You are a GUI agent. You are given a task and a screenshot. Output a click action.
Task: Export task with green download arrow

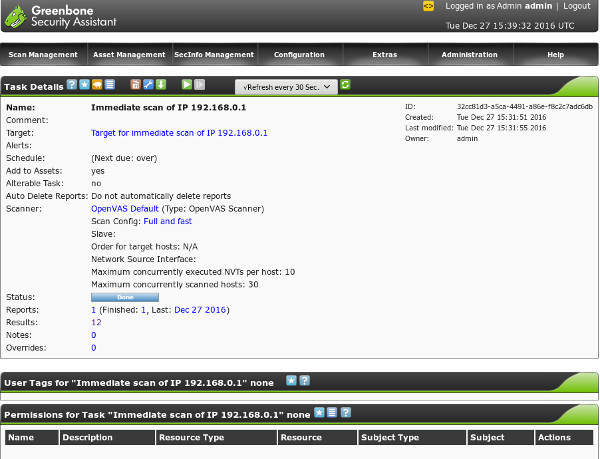coord(160,86)
